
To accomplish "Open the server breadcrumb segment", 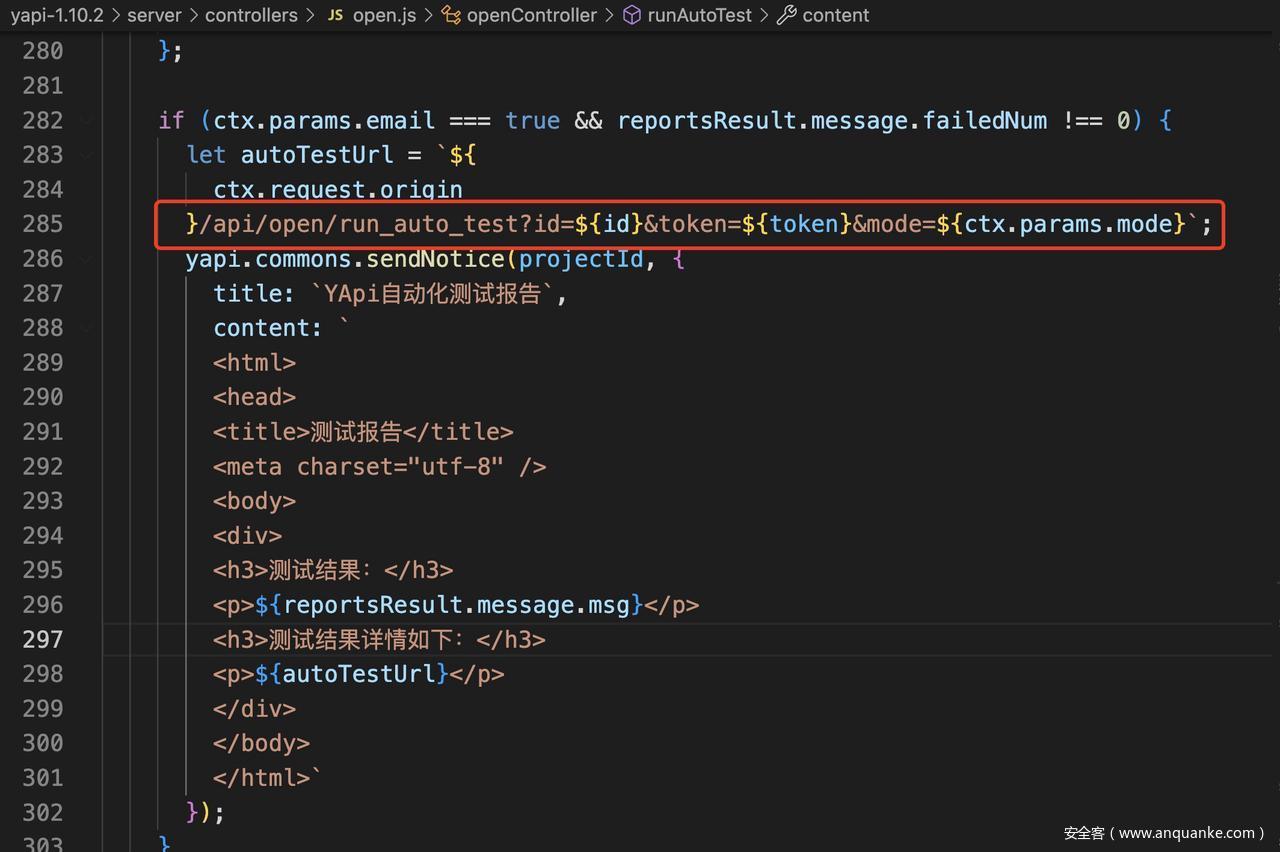I will [154, 15].
